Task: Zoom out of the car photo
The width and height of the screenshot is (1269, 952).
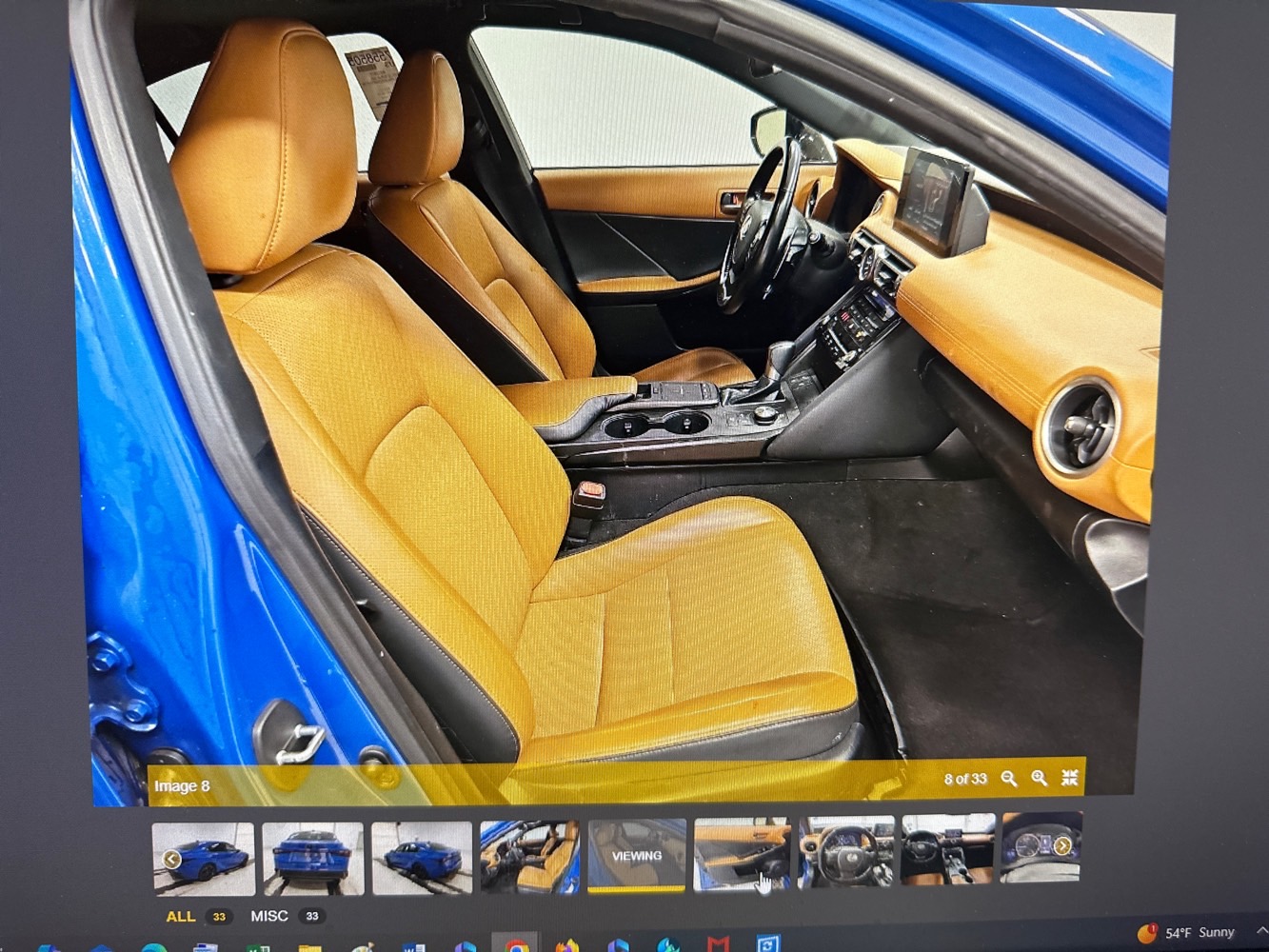Action: pos(1009,779)
